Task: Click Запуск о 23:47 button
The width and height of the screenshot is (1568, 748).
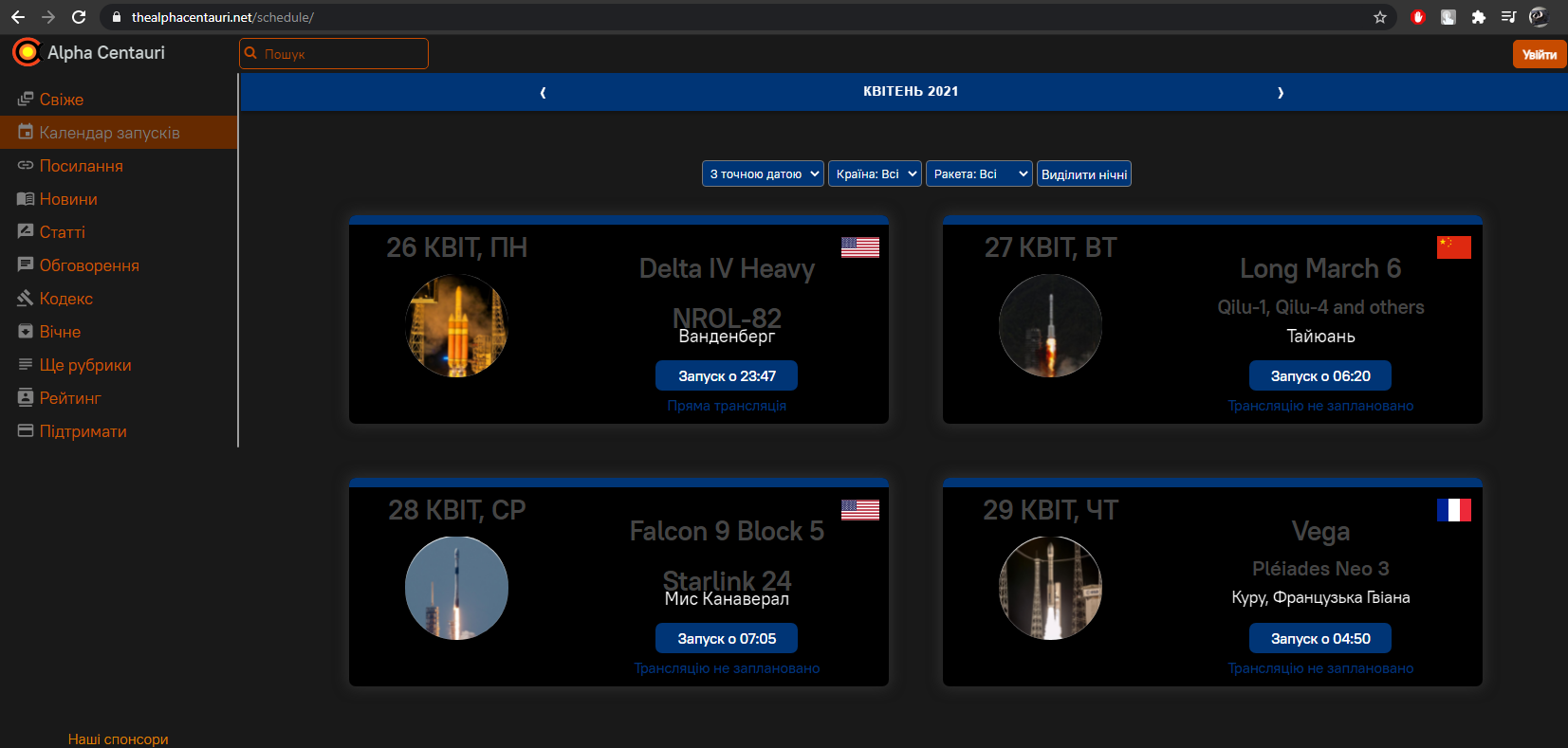Action: 727,375
